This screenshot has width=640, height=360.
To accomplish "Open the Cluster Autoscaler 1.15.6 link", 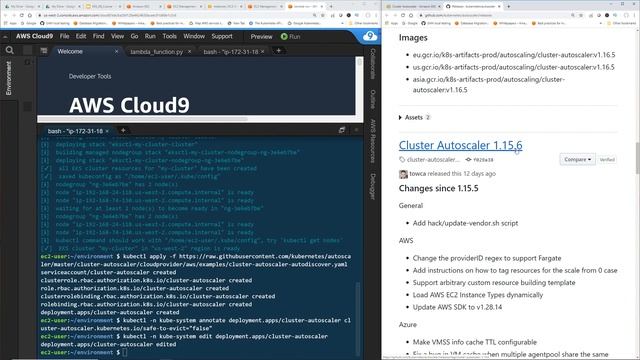I will [x=460, y=145].
